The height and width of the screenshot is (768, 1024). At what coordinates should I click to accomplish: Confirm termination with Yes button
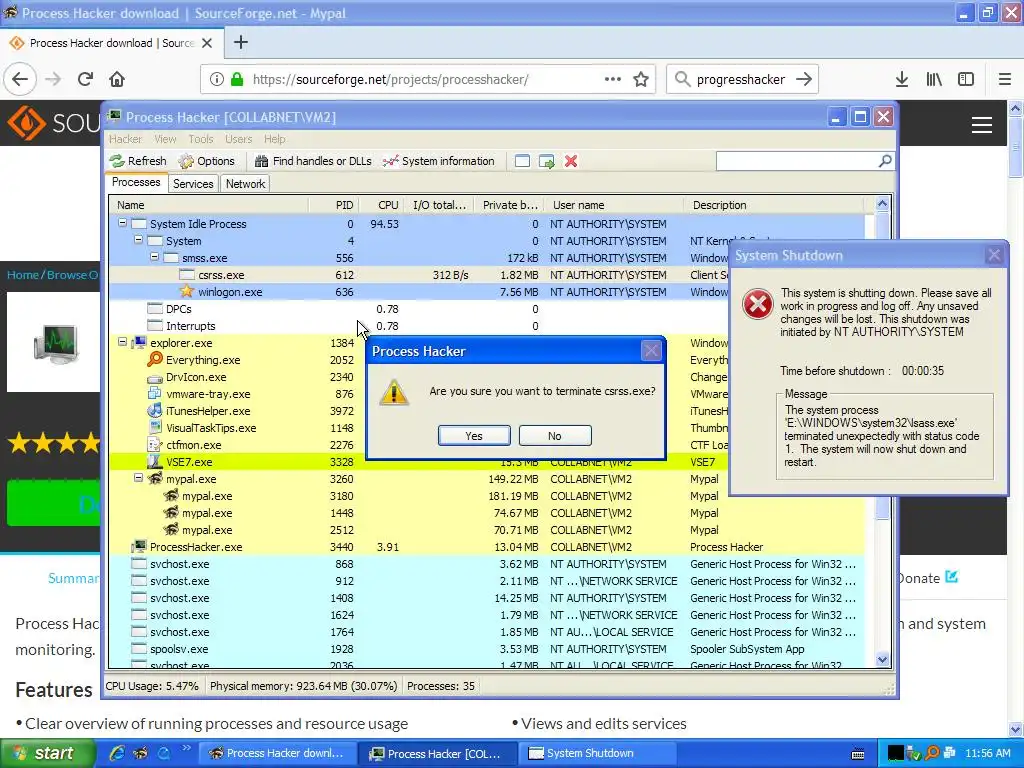coord(474,436)
